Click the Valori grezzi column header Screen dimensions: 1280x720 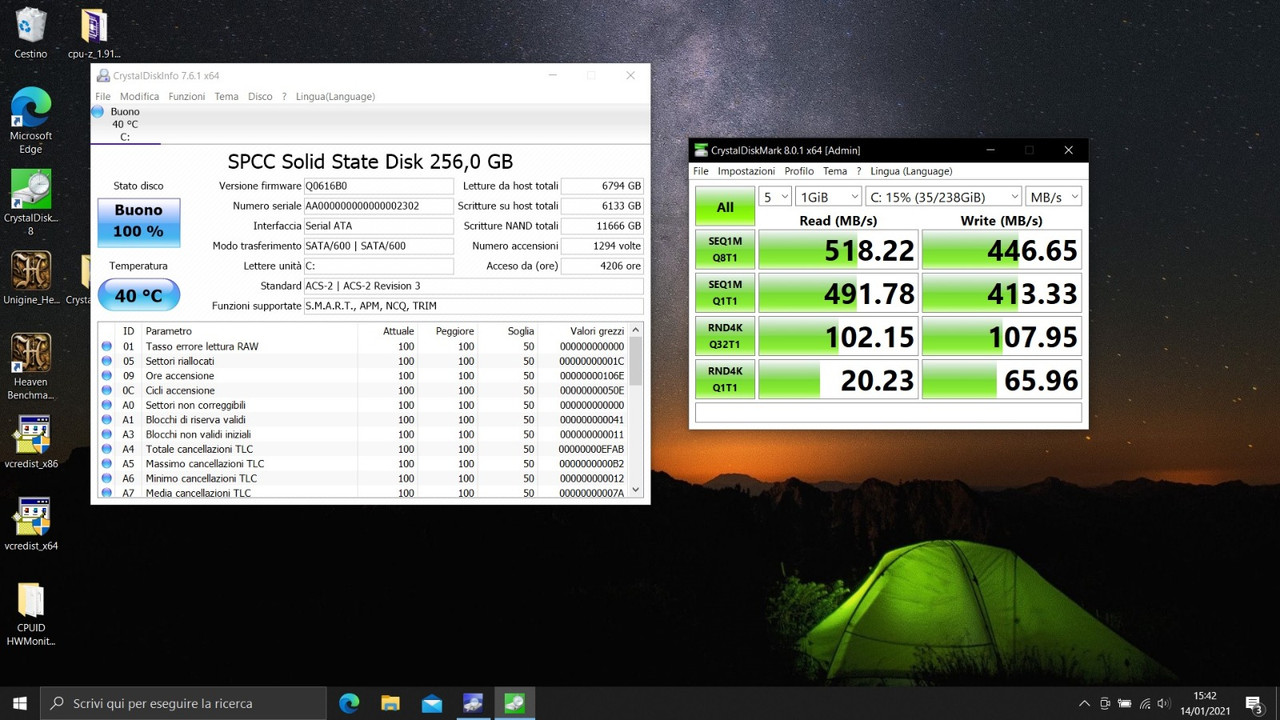[x=597, y=331]
